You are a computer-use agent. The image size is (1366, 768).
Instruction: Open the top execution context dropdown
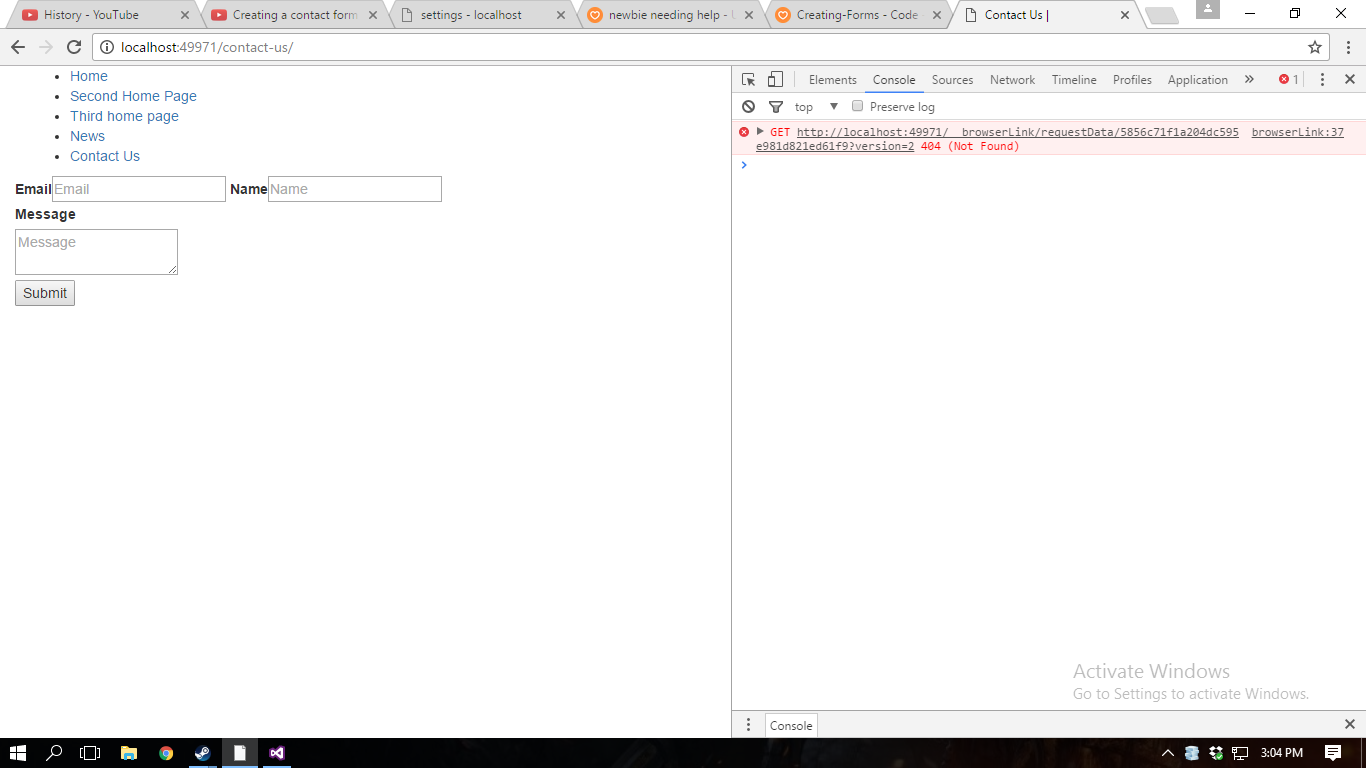click(x=817, y=107)
